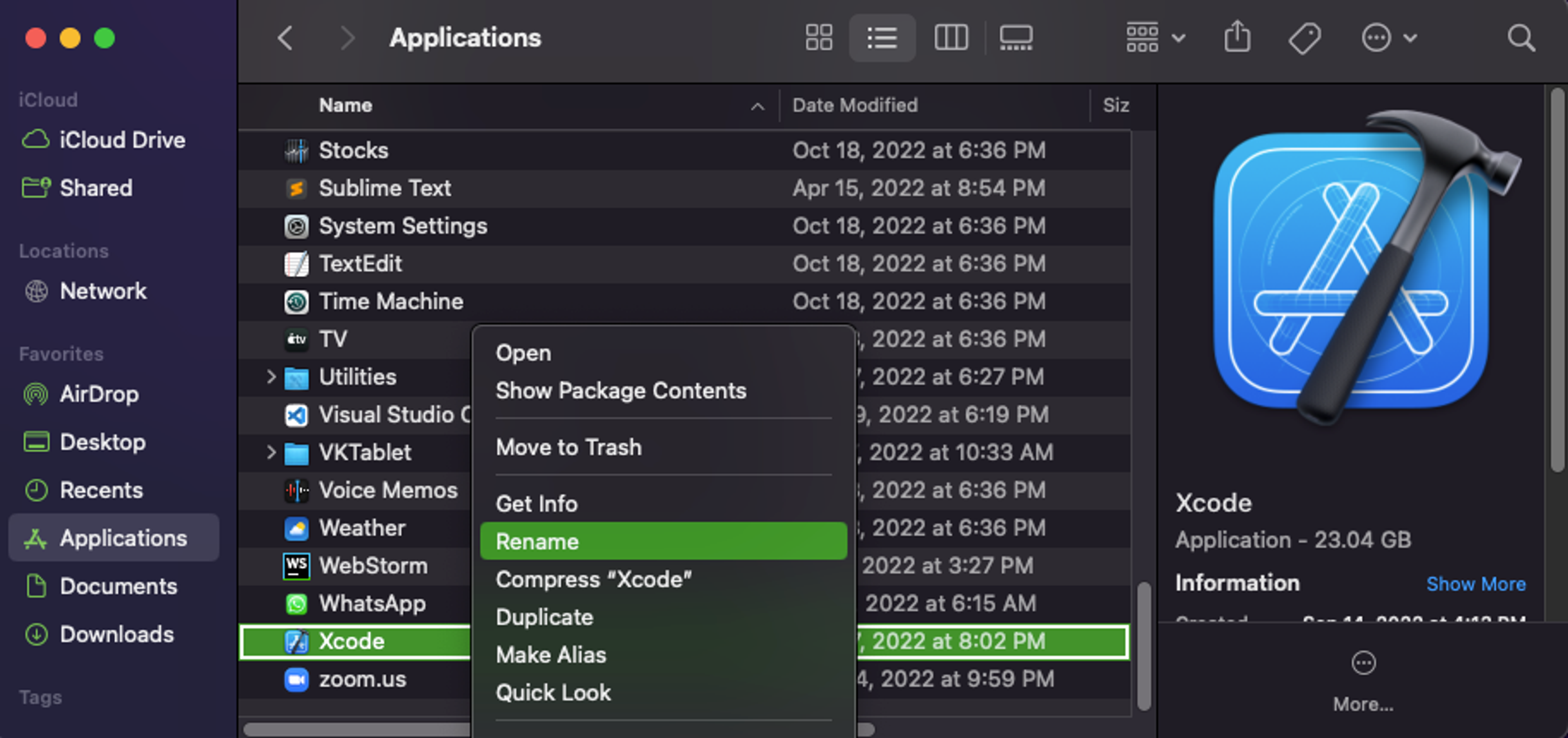The height and width of the screenshot is (738, 1568).
Task: Select the Sublime Text app icon
Action: click(x=296, y=188)
